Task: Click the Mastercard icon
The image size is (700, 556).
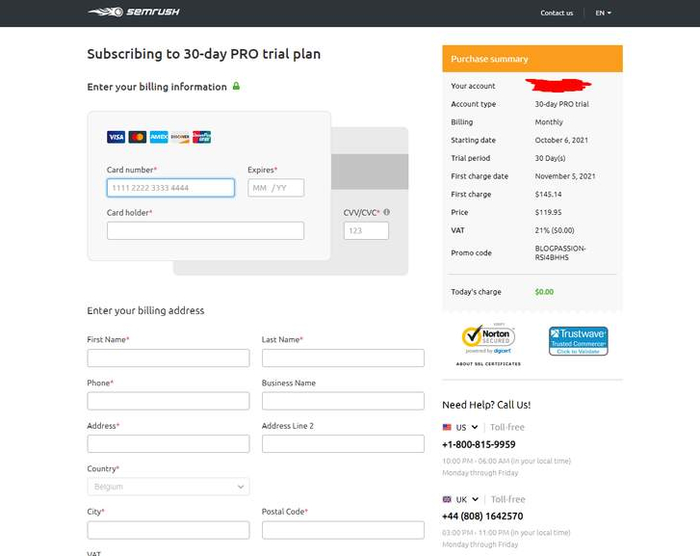Action: [138, 137]
